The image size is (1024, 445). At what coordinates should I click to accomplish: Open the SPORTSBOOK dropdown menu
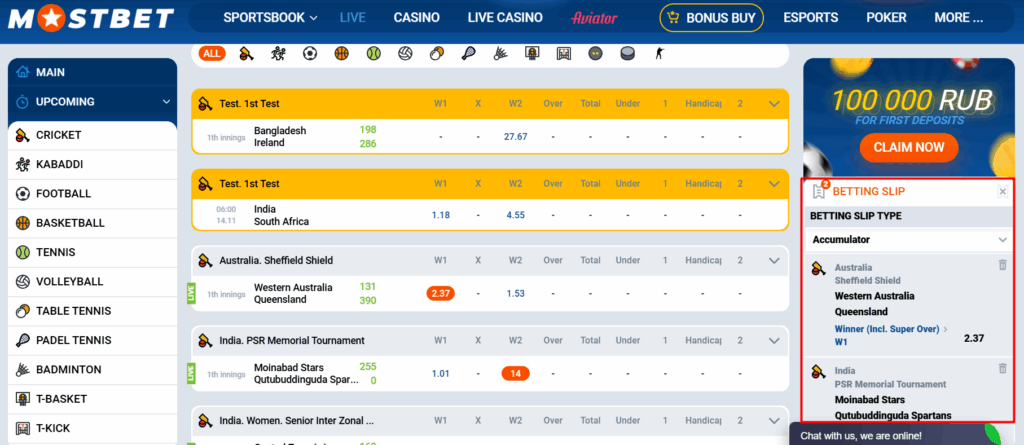[x=270, y=18]
